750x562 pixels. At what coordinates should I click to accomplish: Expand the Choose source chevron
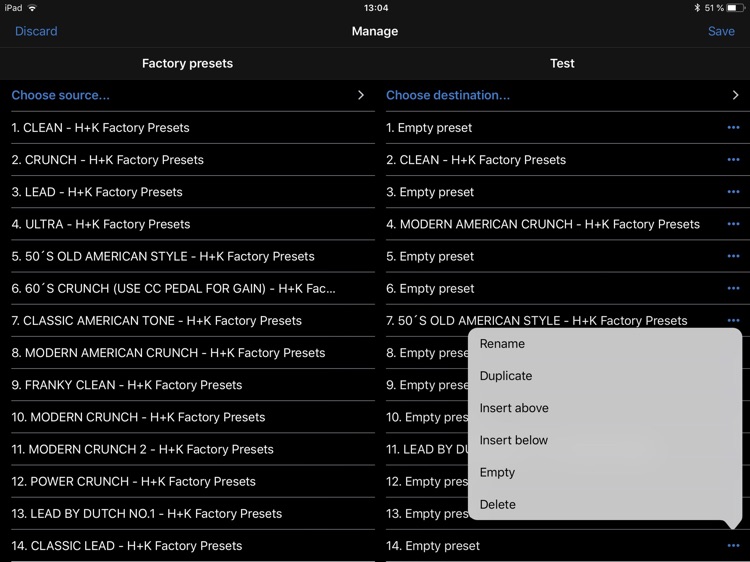361,95
